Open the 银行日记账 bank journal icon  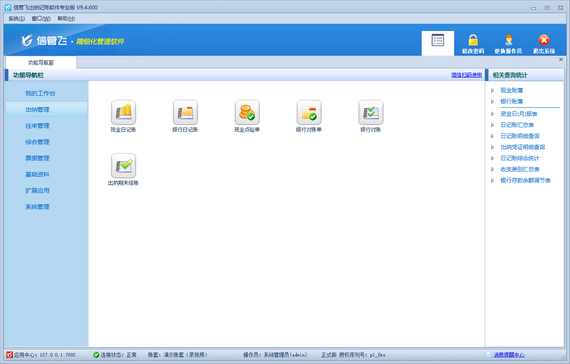tap(185, 112)
